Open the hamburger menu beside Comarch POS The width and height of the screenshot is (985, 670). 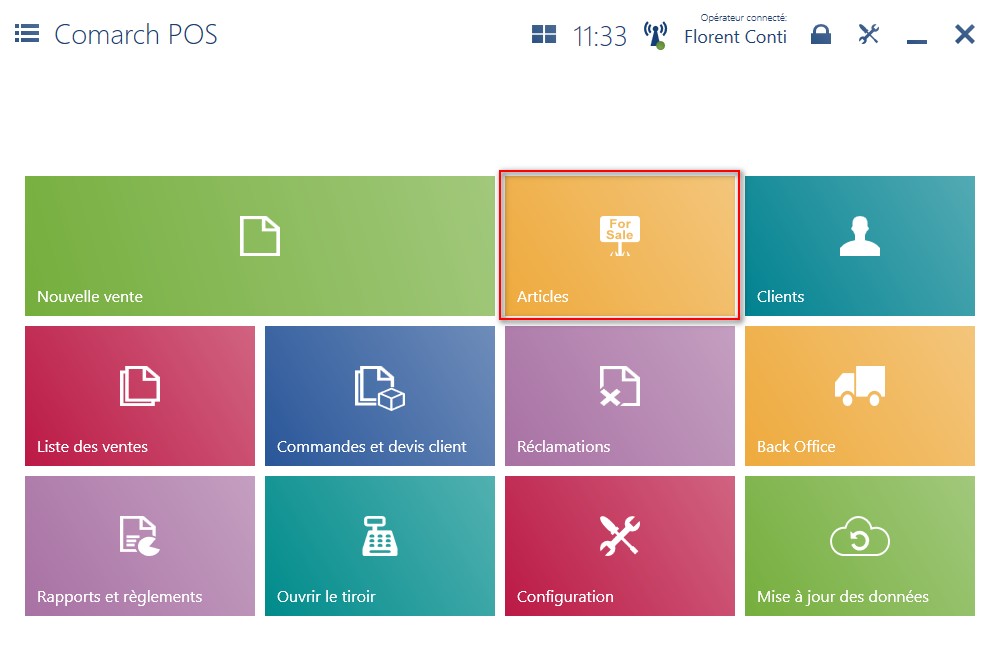point(27,33)
